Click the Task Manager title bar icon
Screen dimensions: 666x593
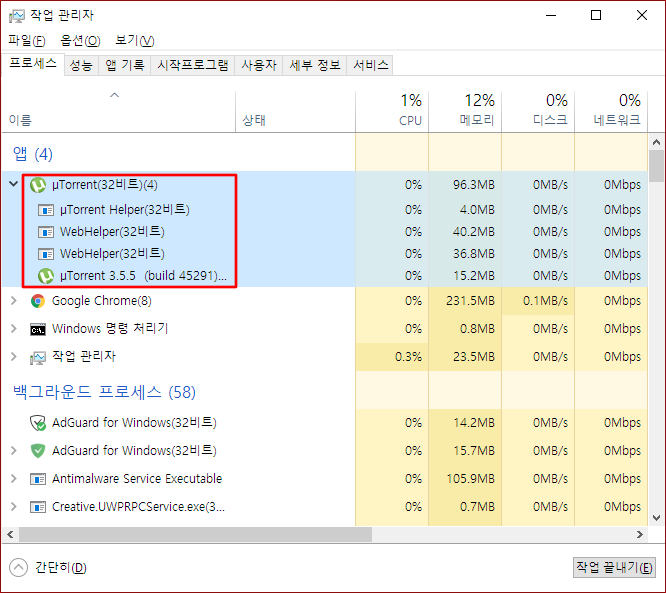point(17,16)
